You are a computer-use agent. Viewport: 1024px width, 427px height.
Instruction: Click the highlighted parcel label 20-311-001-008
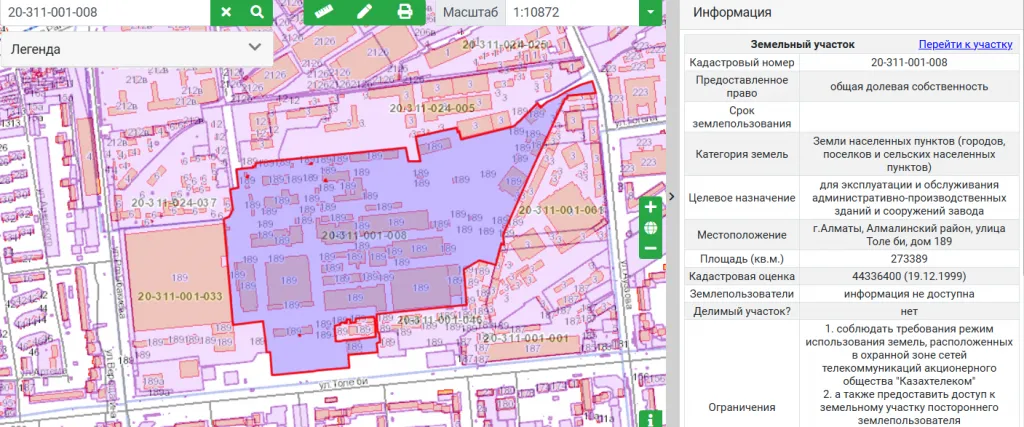(363, 235)
